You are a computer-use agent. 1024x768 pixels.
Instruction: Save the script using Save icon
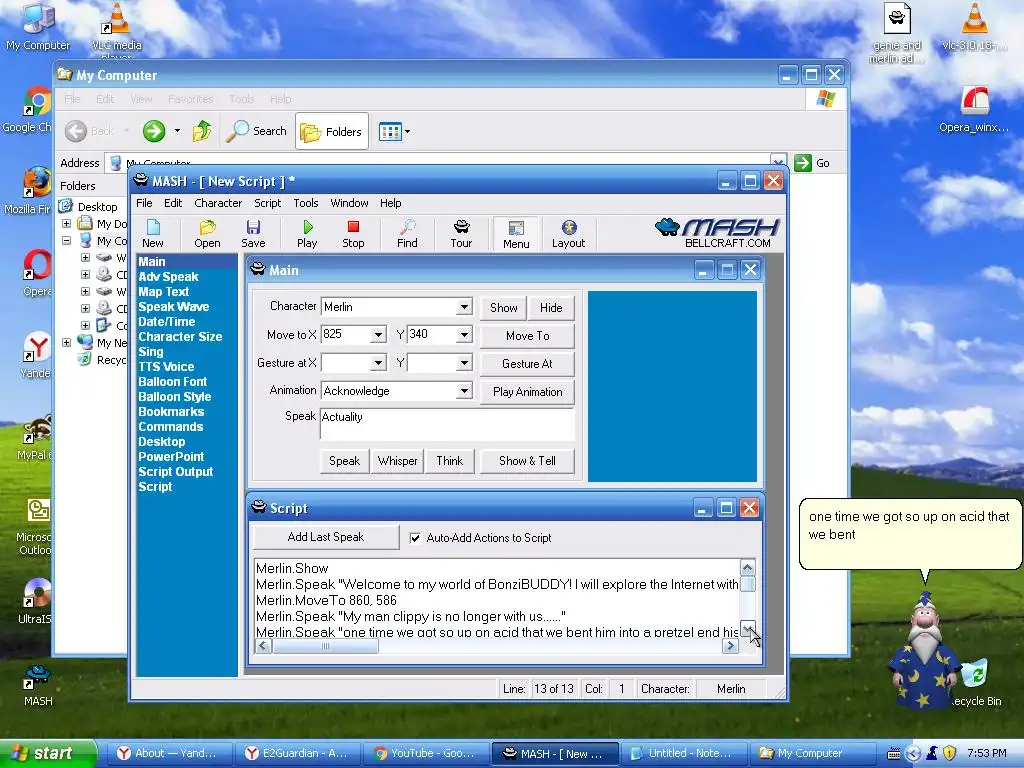tap(253, 234)
